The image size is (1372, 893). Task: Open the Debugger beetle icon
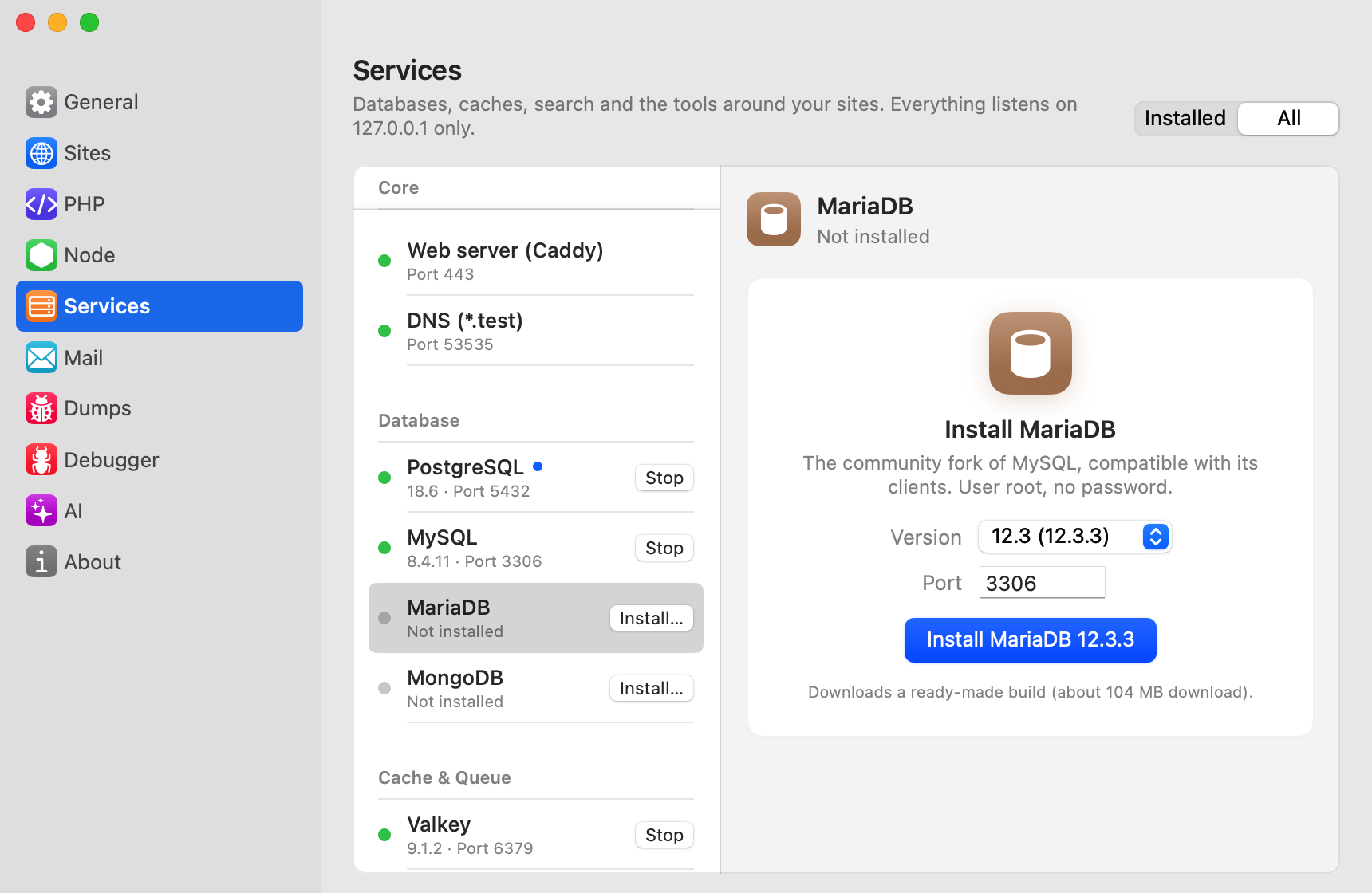[41, 459]
